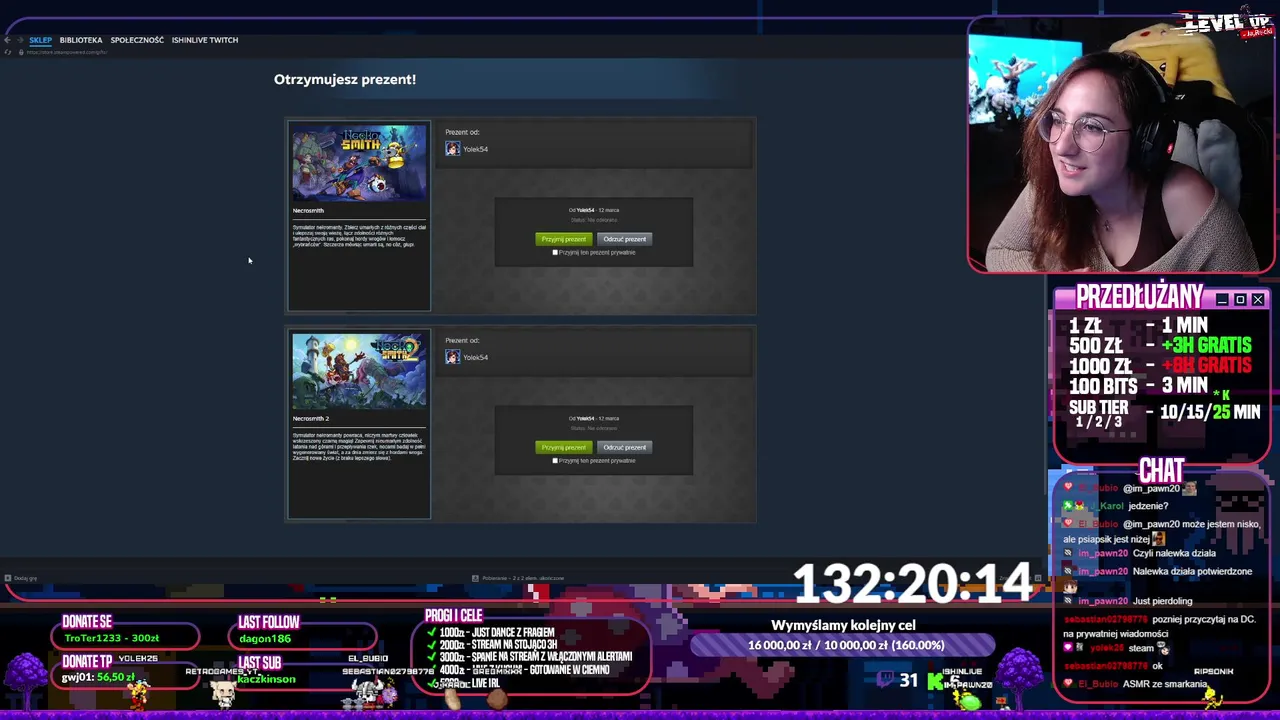Tick private acceptance checkbox for Necrosmith 2 gift
Screen dimensions: 1280x720
click(x=555, y=461)
